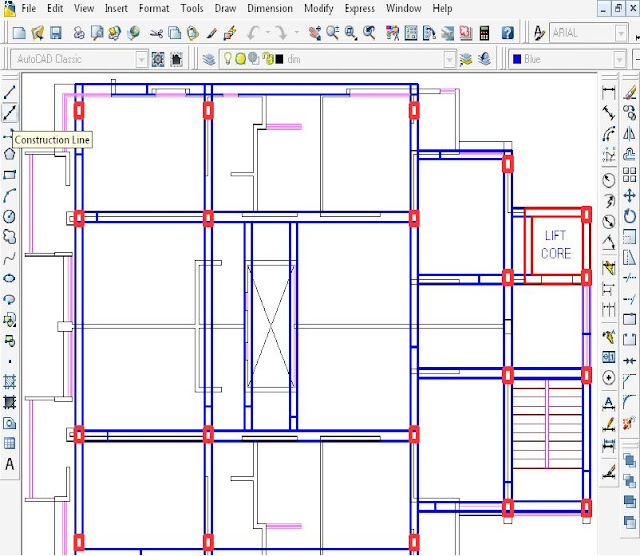The width and height of the screenshot is (640, 556).
Task: Open the QuickCalc calculator
Action: [x=484, y=33]
